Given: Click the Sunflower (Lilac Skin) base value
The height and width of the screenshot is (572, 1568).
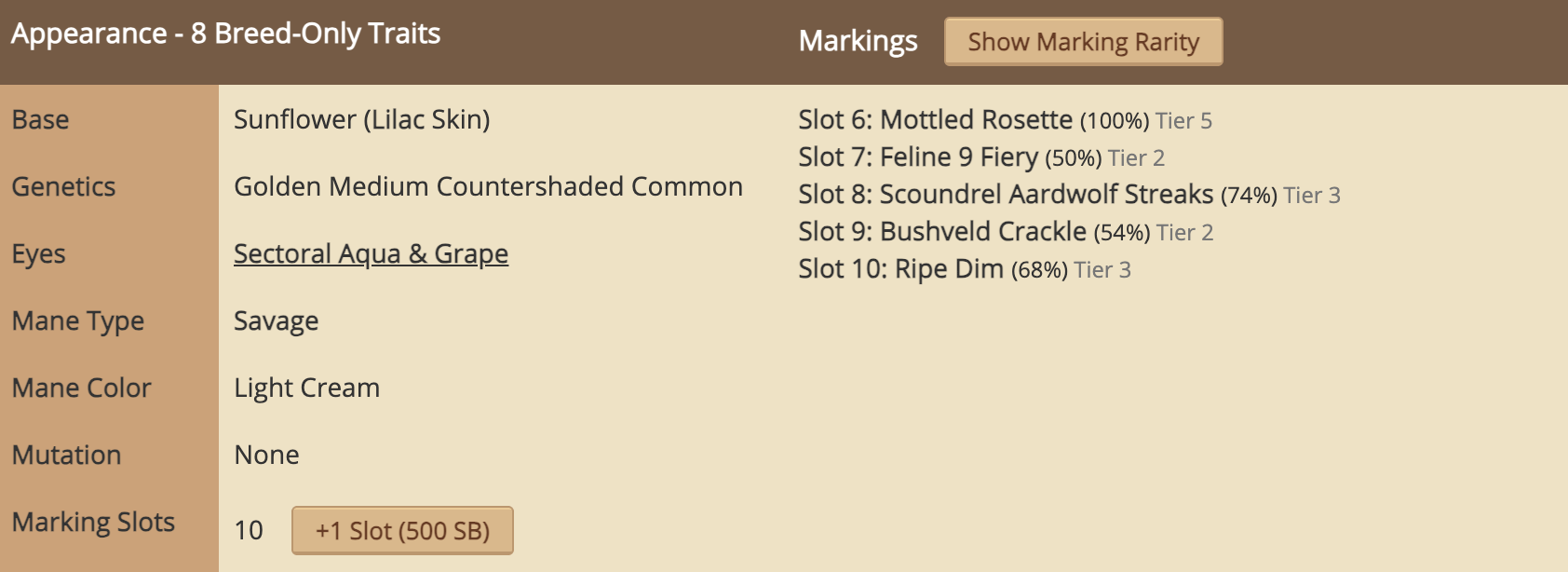Looking at the screenshot, I should coord(361,120).
